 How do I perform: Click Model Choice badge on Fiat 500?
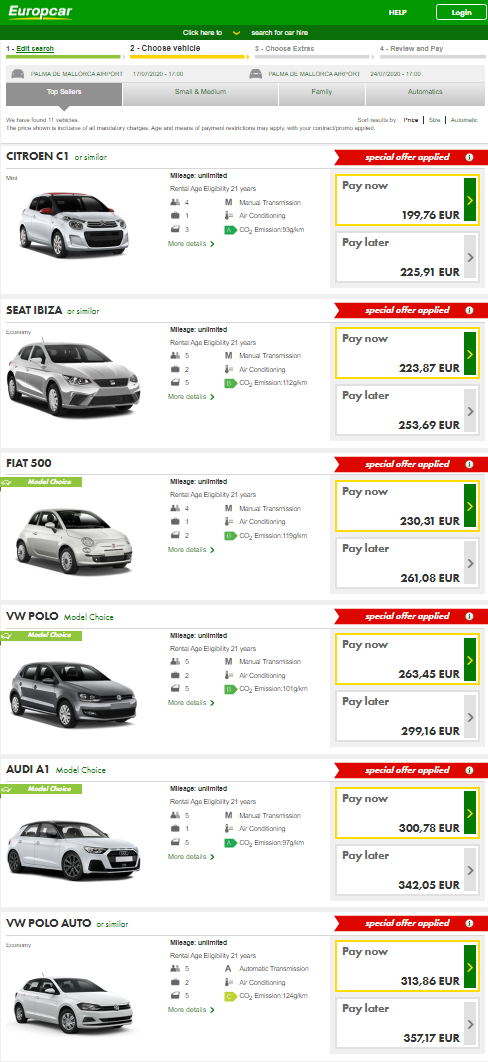pyautogui.click(x=41, y=482)
